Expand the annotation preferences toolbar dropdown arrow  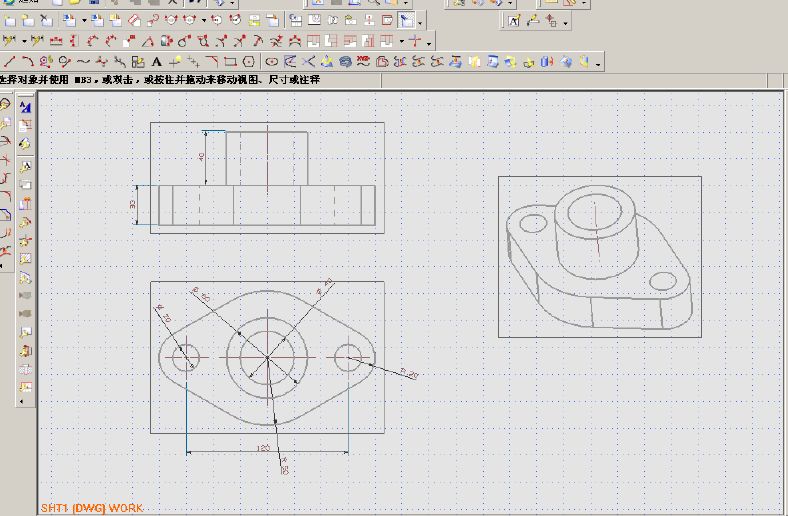pos(565,23)
